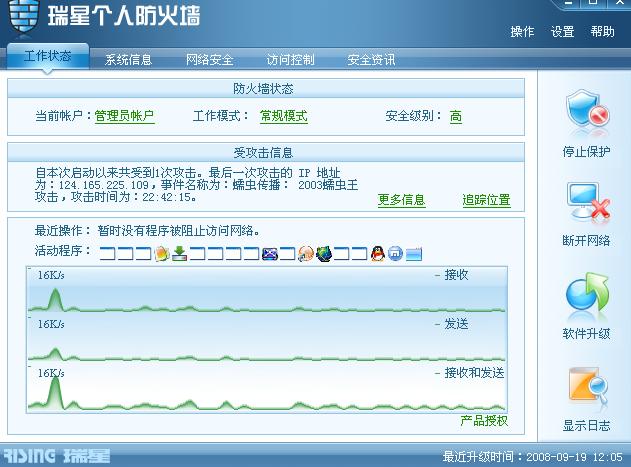Image resolution: width=631 pixels, height=467 pixels.
Task: Click the 停止保护 shield icon
Action: 587,111
